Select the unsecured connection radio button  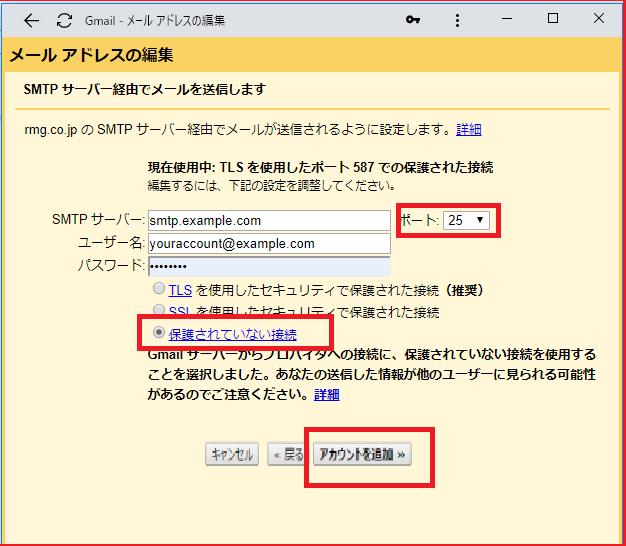[158, 333]
